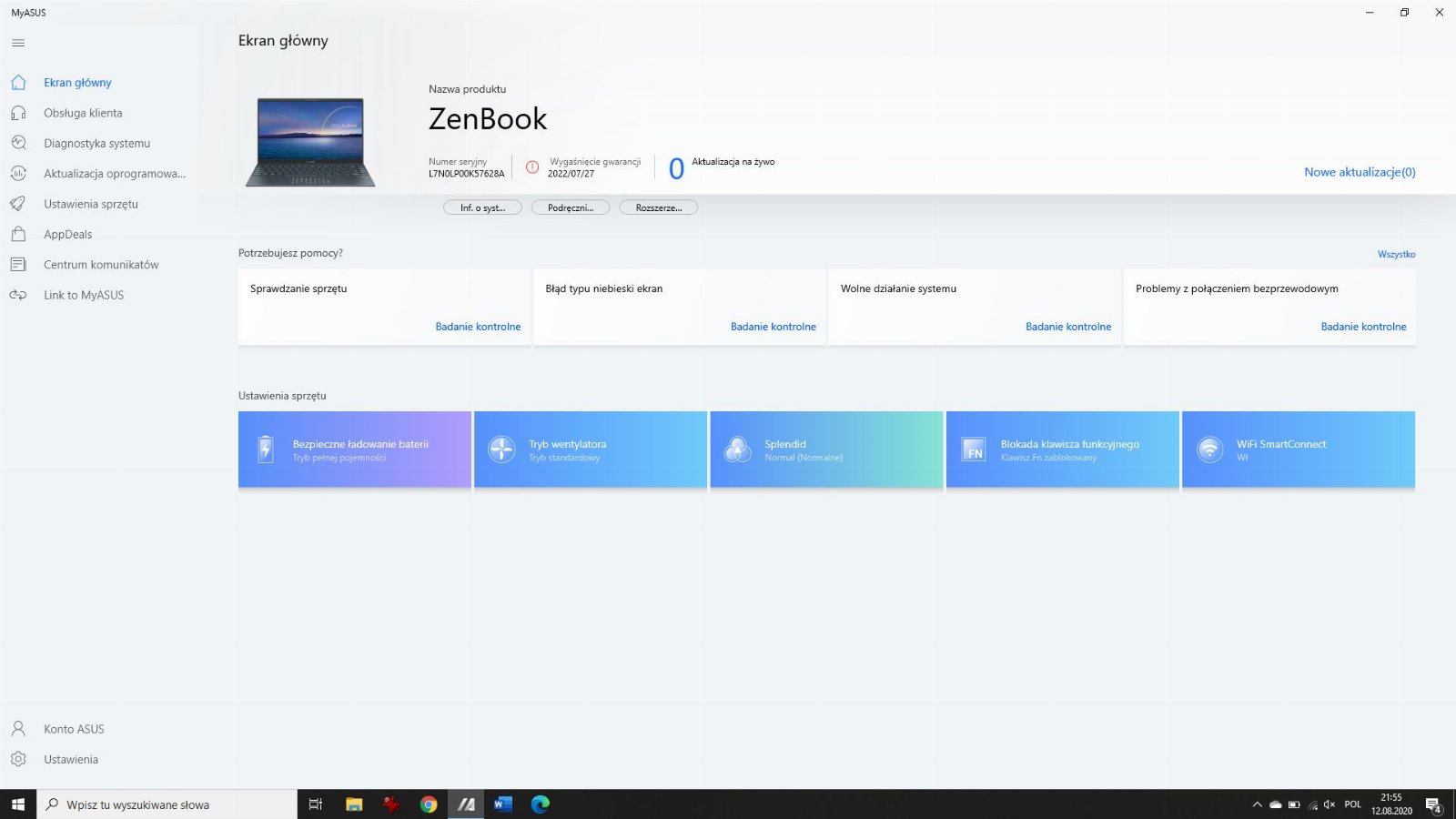
Task: Open Tryb wentylatora tile
Action: pyautogui.click(x=591, y=450)
